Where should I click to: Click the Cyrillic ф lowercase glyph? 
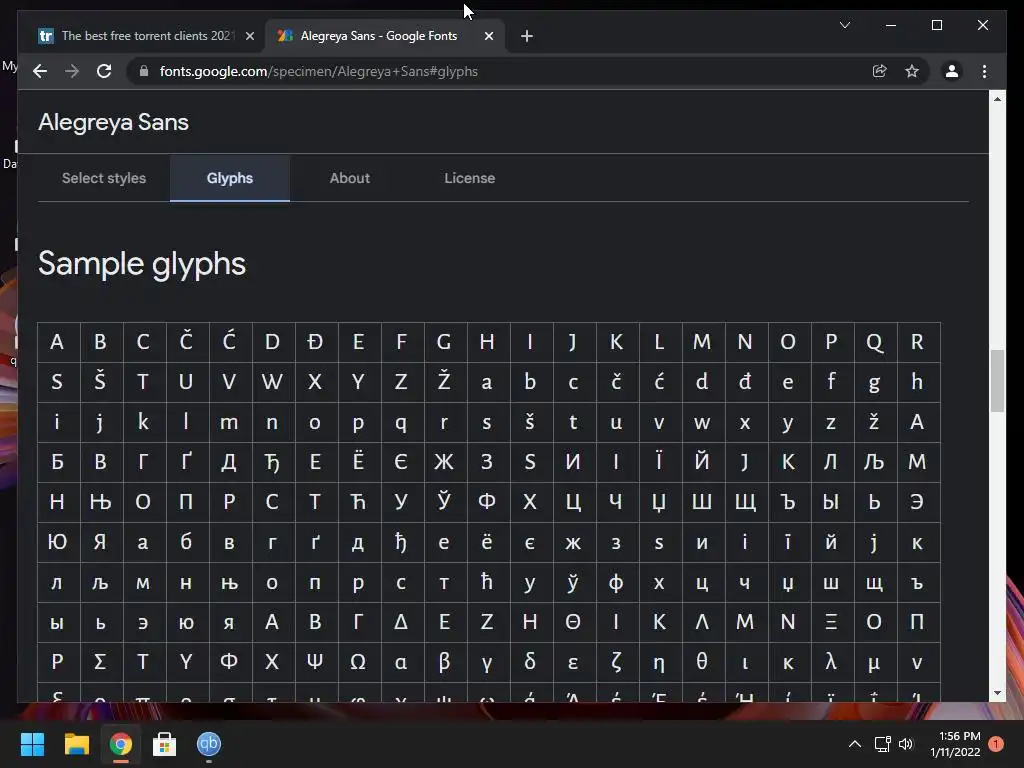(616, 582)
